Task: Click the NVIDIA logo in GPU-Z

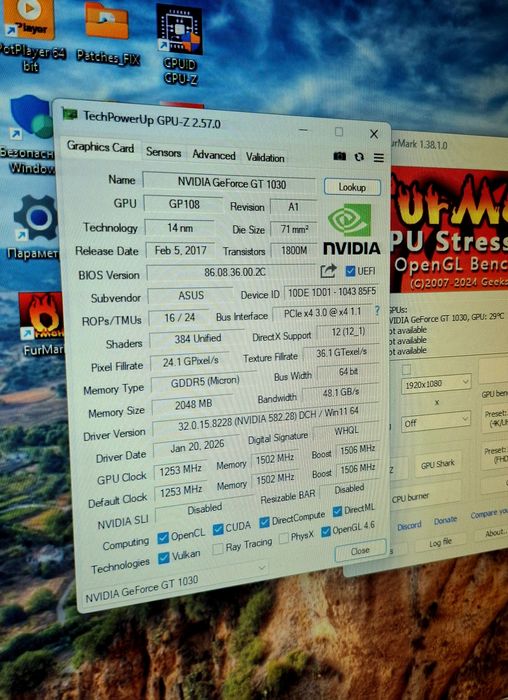Action: coord(352,229)
